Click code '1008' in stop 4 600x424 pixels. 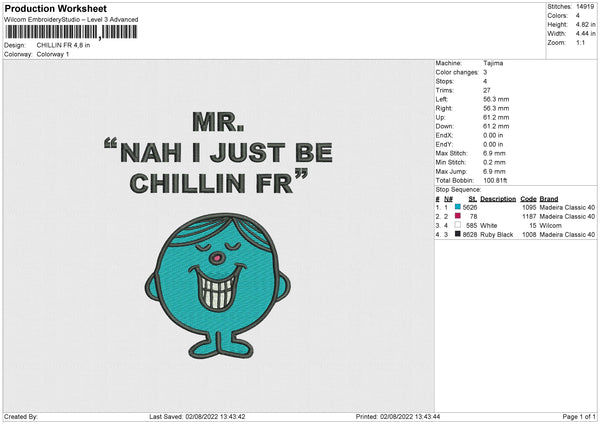point(529,235)
